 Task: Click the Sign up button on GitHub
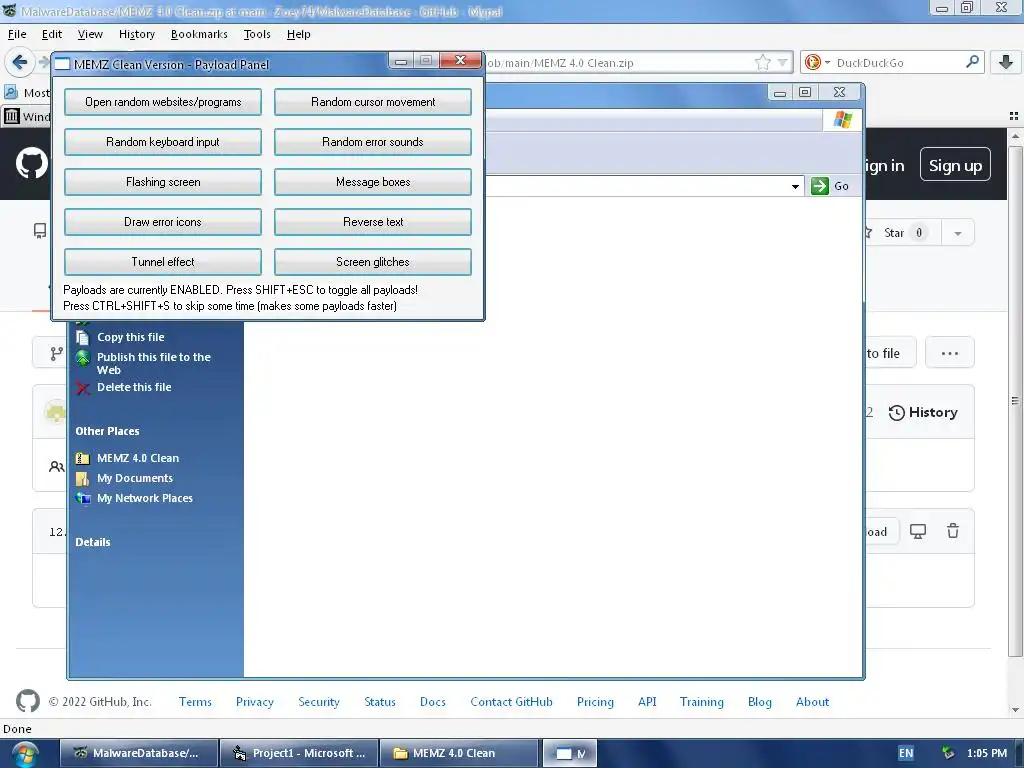tap(955, 165)
